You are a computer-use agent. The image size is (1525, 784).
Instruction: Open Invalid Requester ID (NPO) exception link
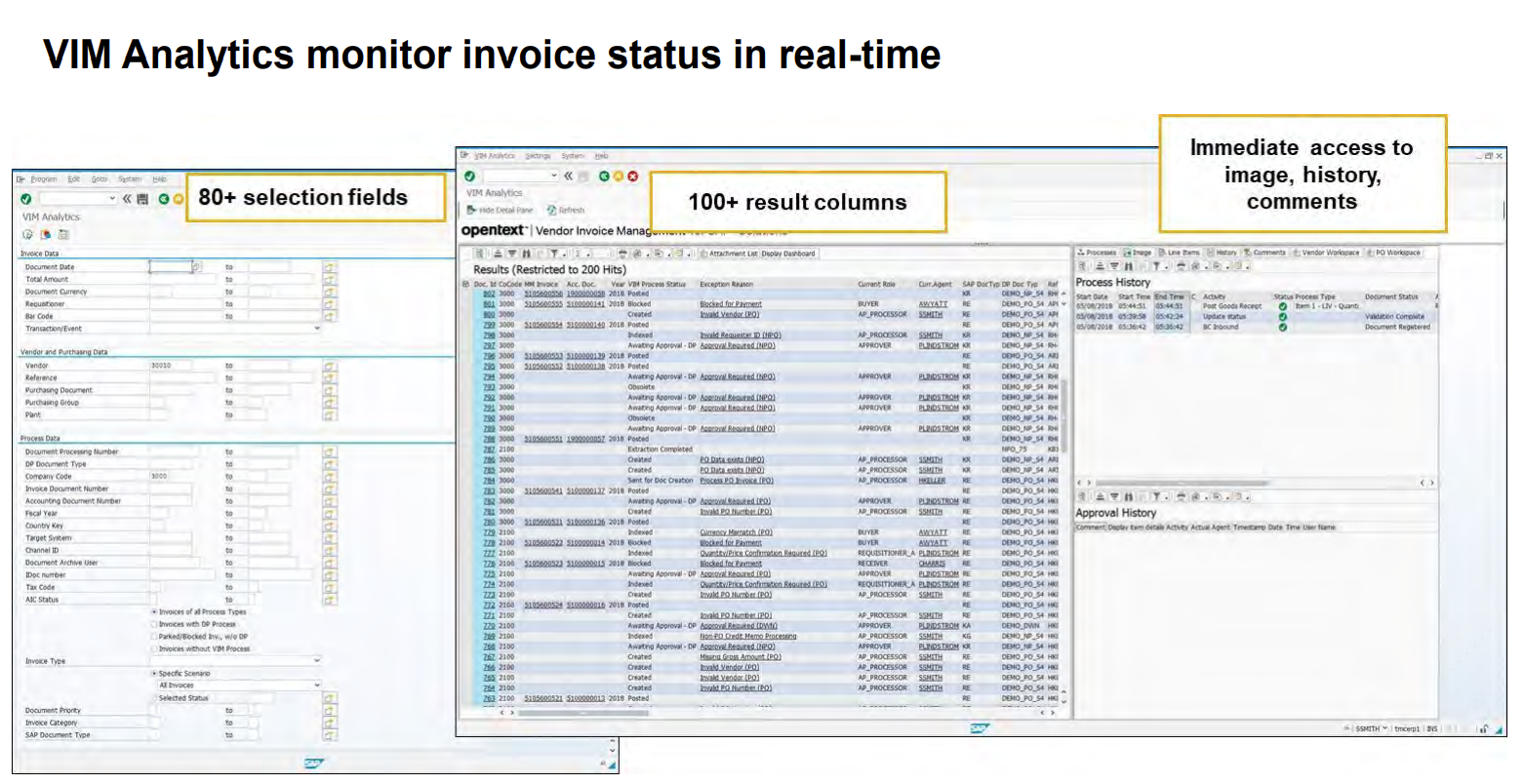pyautogui.click(x=741, y=335)
